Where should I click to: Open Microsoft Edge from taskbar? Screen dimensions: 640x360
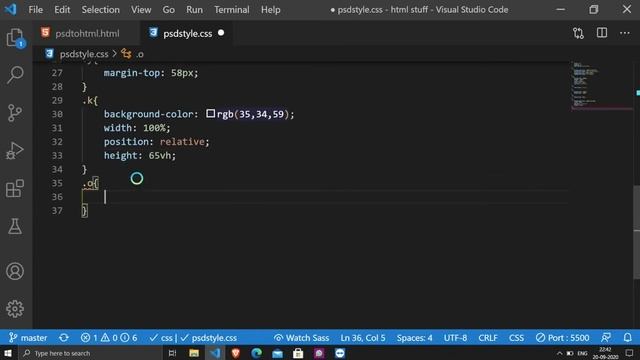(256, 353)
